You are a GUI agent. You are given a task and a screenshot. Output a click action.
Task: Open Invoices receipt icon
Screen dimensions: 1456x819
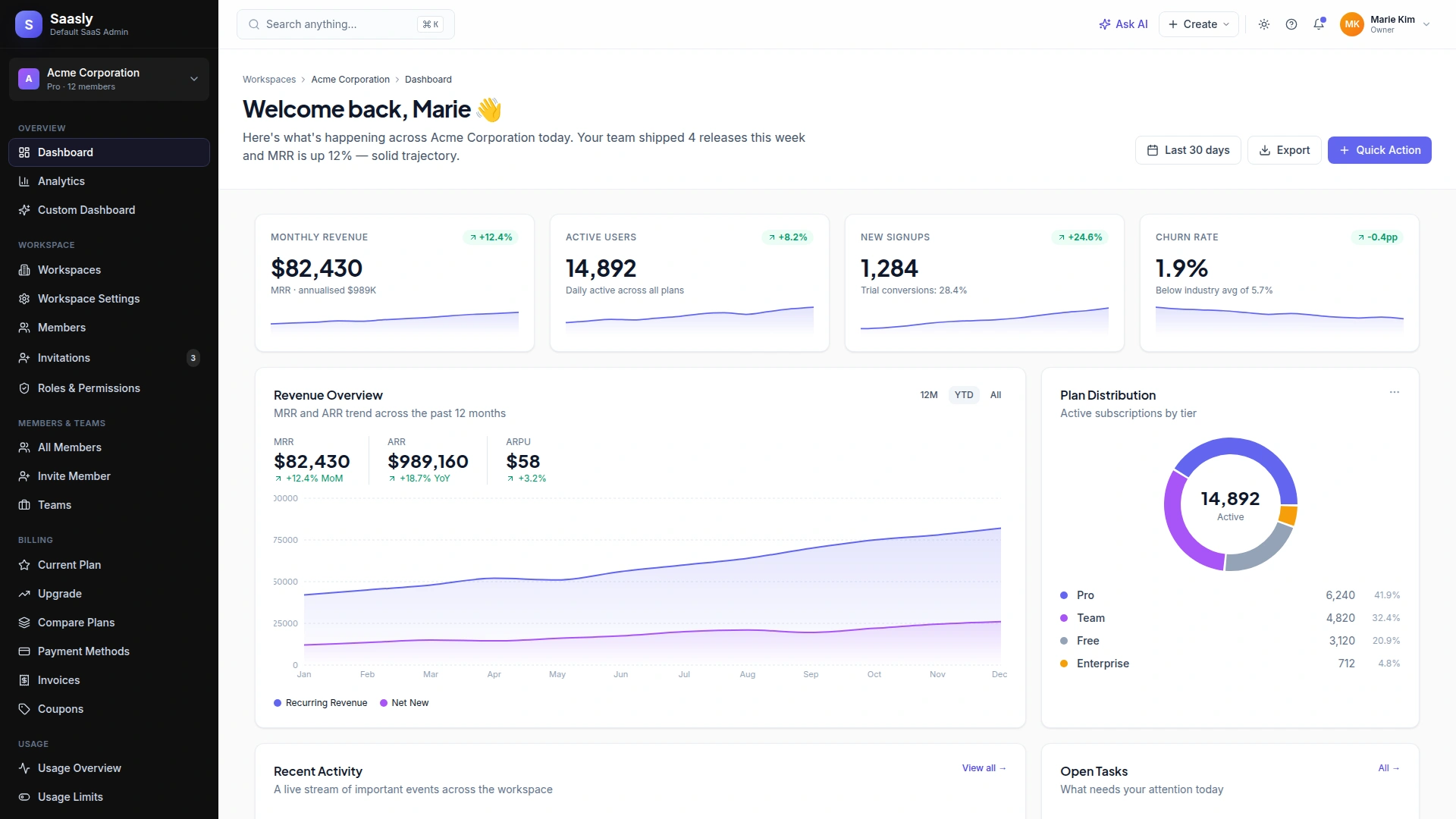point(24,680)
